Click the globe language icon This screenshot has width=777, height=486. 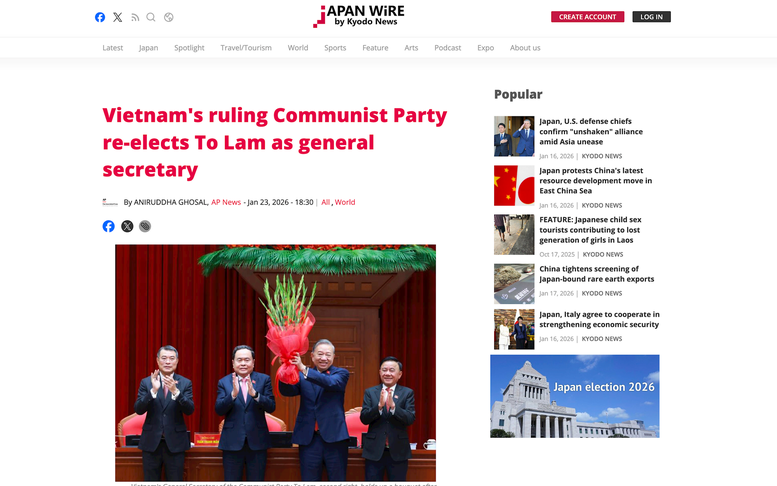tap(168, 17)
